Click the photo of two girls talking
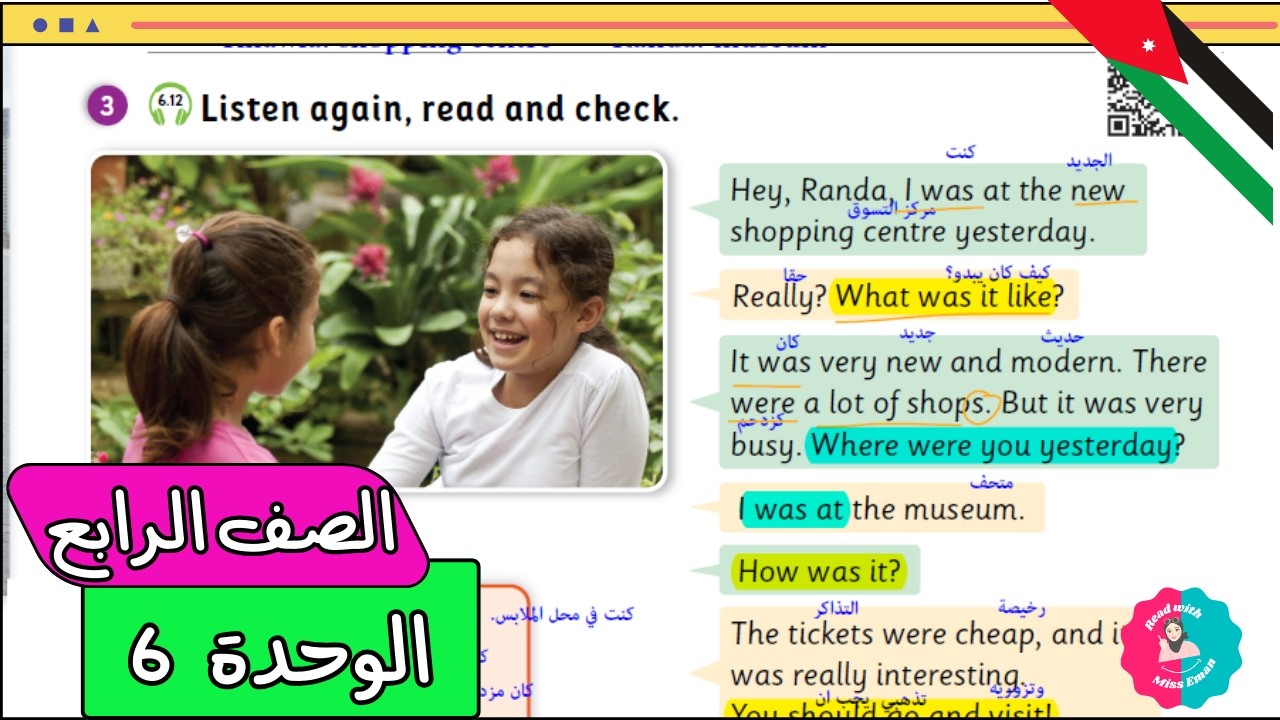 click(x=377, y=321)
